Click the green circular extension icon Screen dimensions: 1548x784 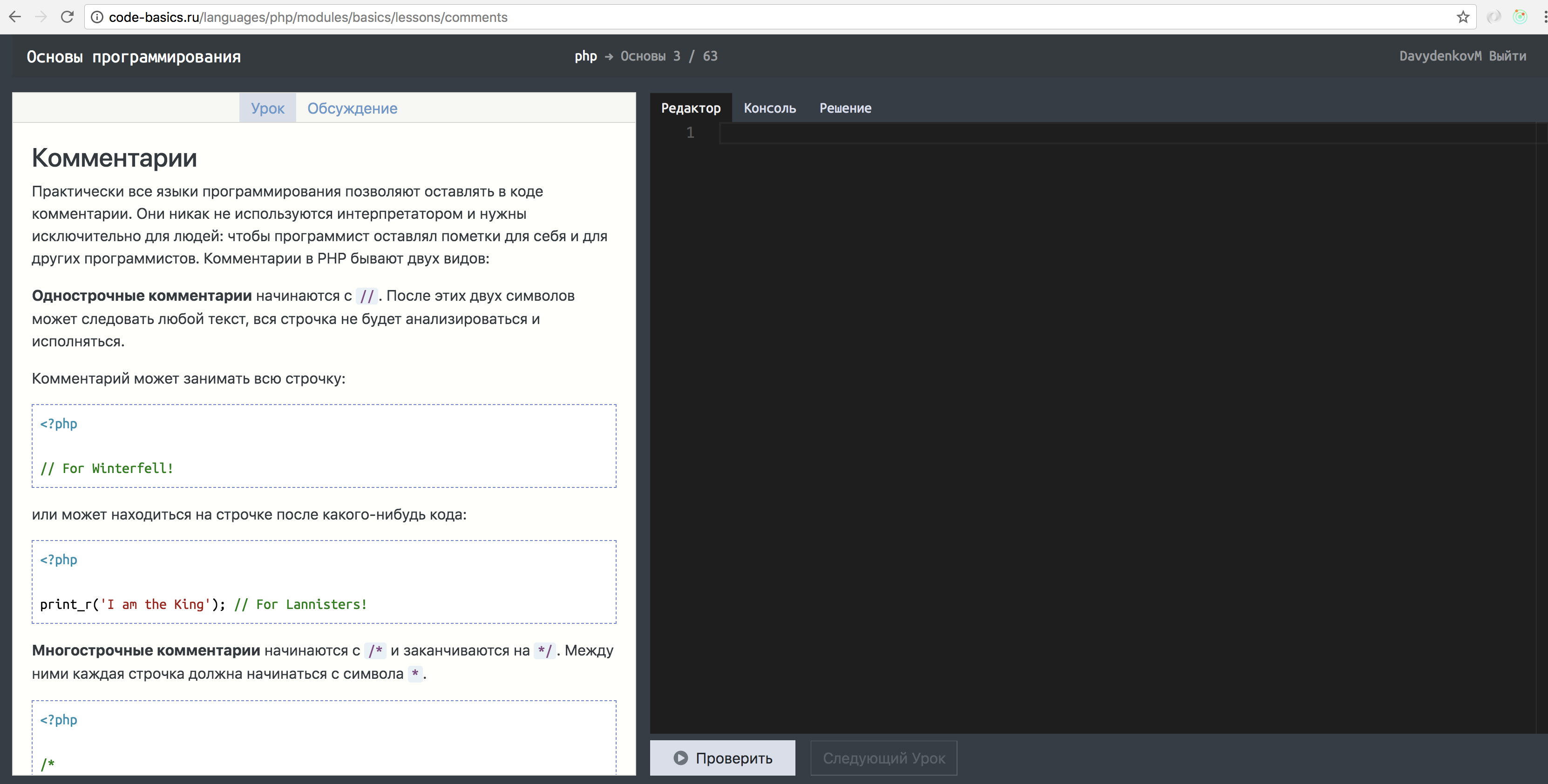point(1520,17)
